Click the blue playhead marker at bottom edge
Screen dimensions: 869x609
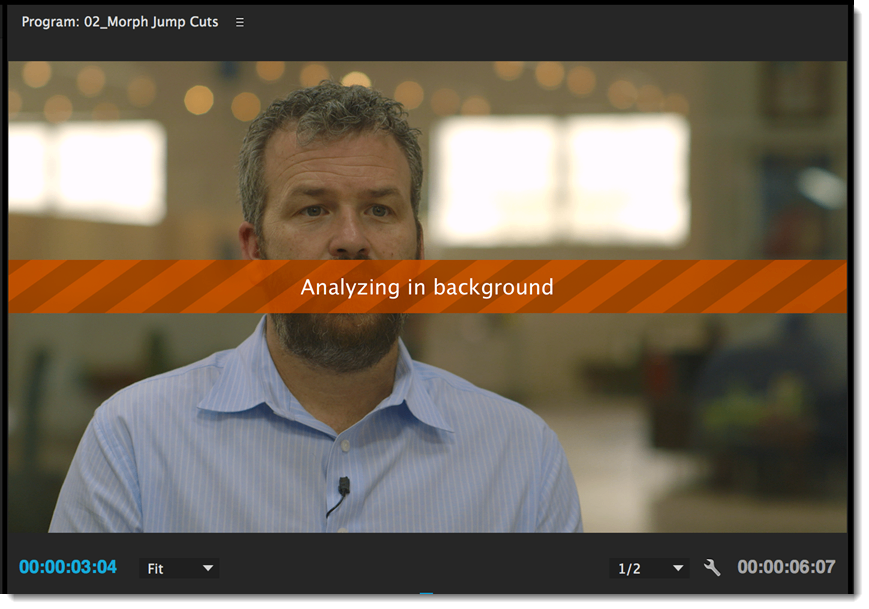tap(427, 596)
